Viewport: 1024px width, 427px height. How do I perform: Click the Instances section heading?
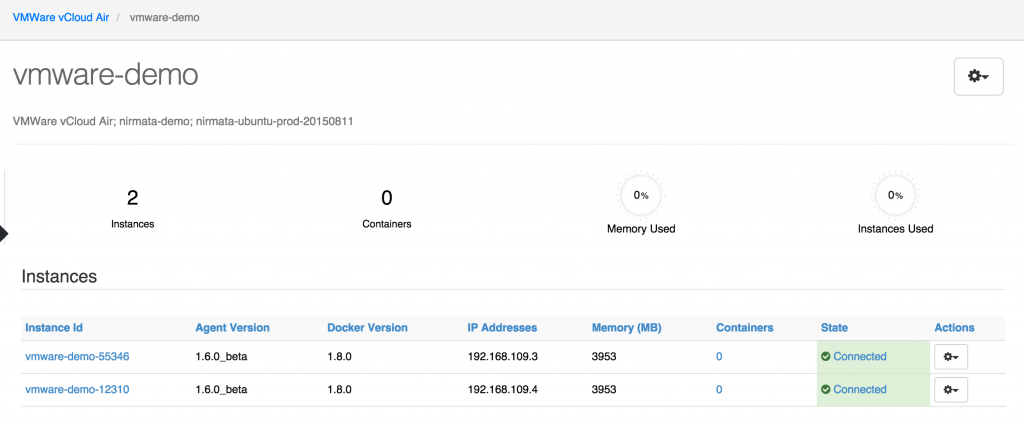pyautogui.click(x=59, y=276)
